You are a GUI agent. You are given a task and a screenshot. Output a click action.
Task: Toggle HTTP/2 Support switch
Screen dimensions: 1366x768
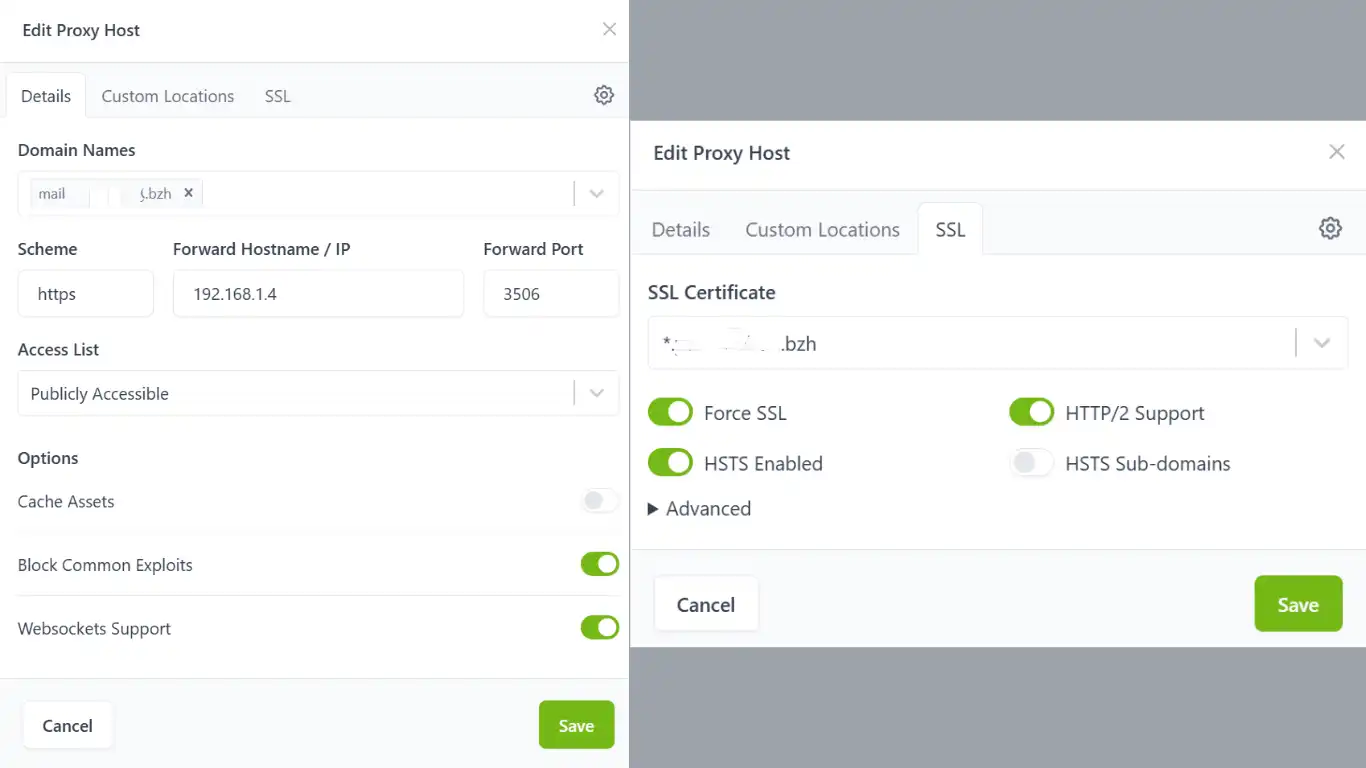[x=1031, y=412]
